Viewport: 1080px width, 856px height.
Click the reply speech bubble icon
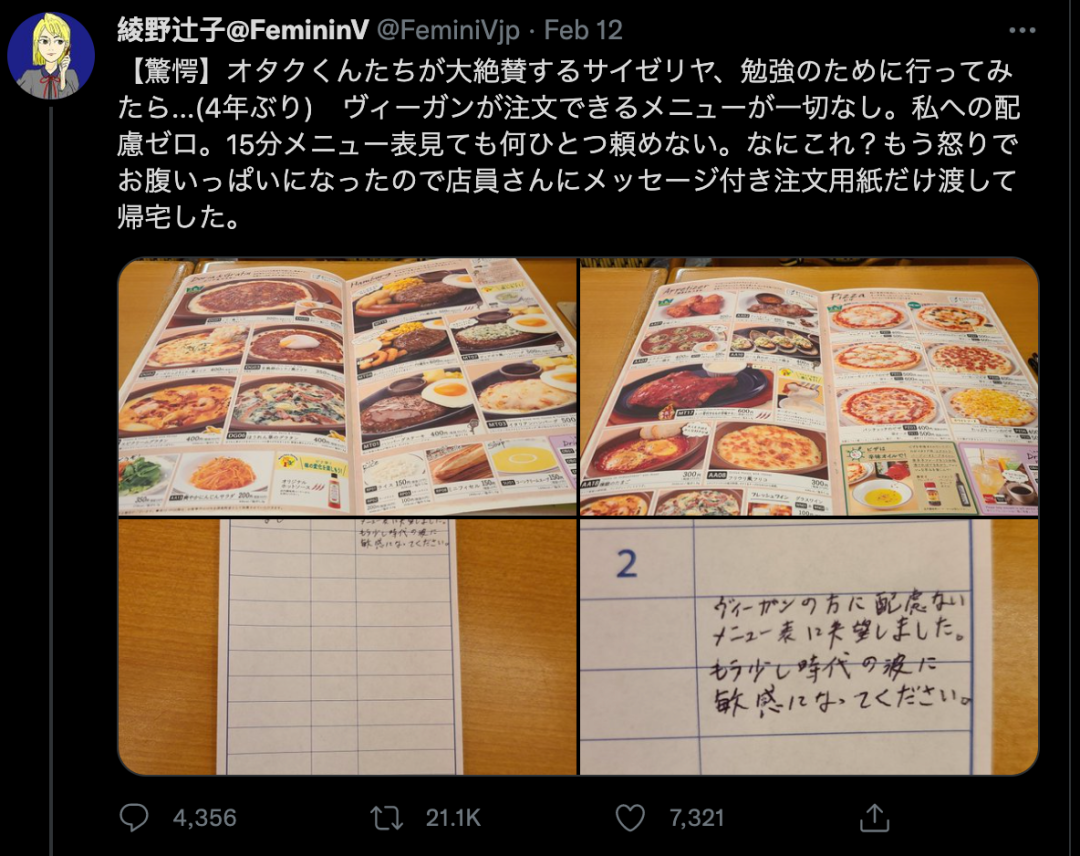click(x=134, y=817)
